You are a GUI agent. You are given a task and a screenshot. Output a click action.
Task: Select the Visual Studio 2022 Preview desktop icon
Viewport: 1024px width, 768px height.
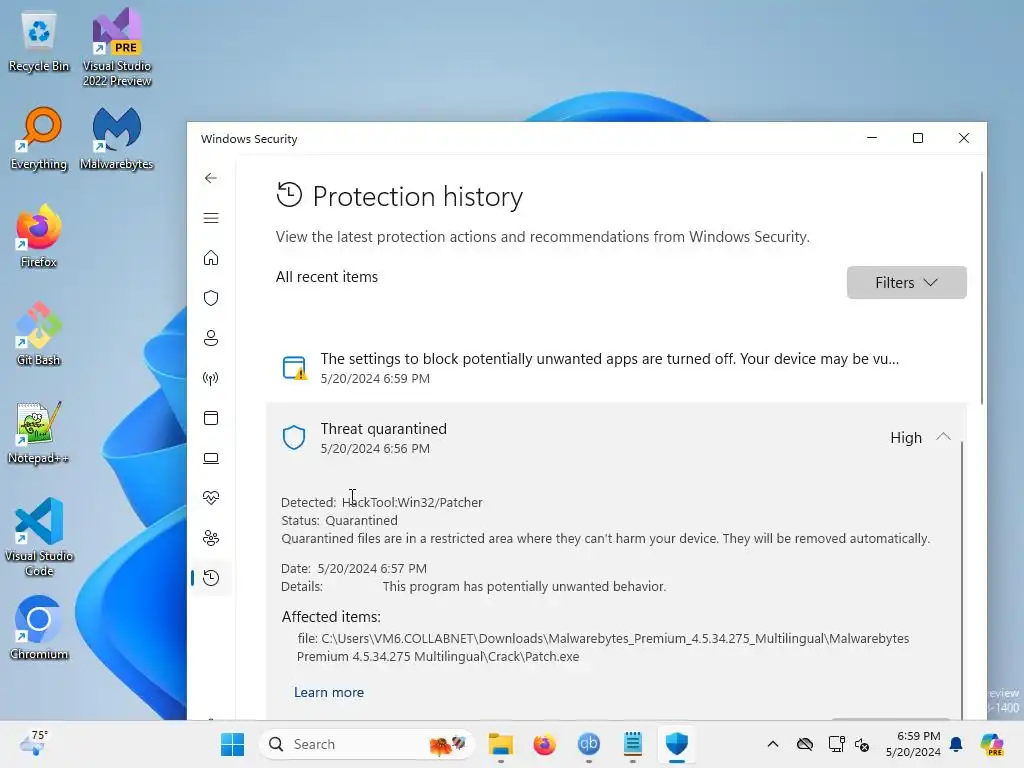(x=117, y=47)
